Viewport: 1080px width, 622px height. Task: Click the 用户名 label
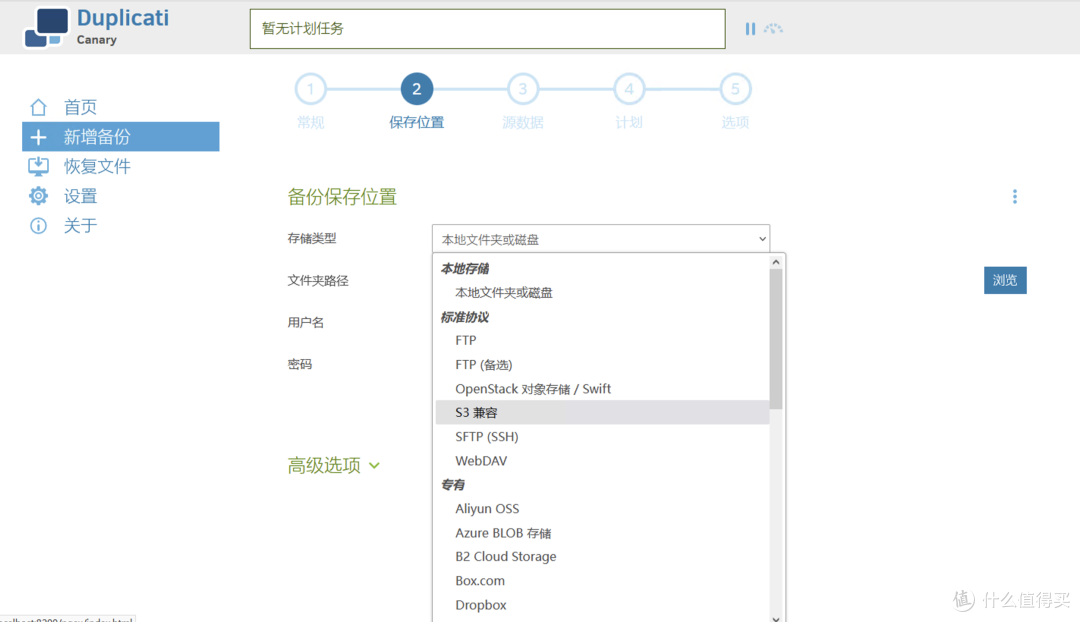[306, 322]
